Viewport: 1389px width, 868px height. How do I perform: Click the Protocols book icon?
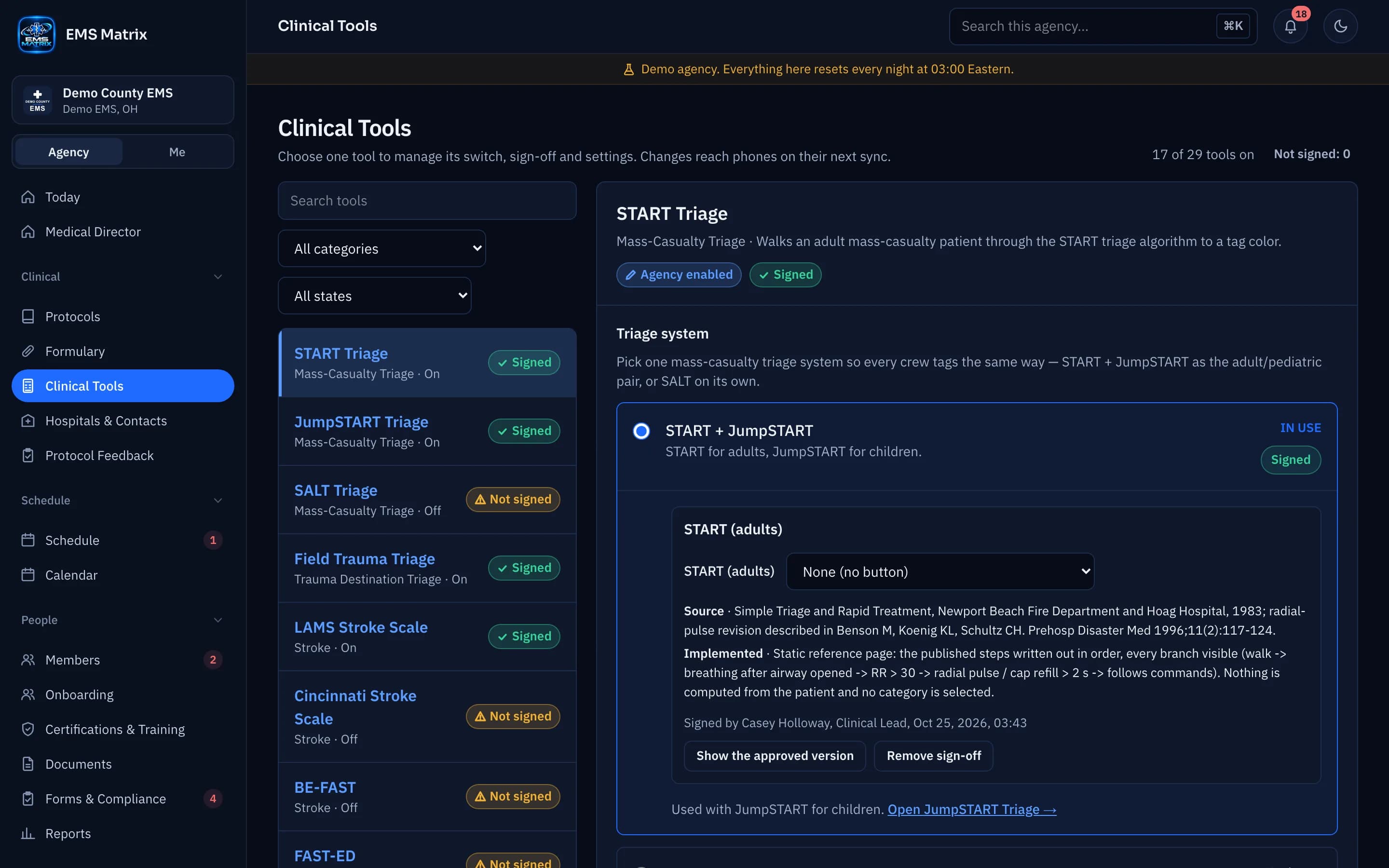pos(28,316)
